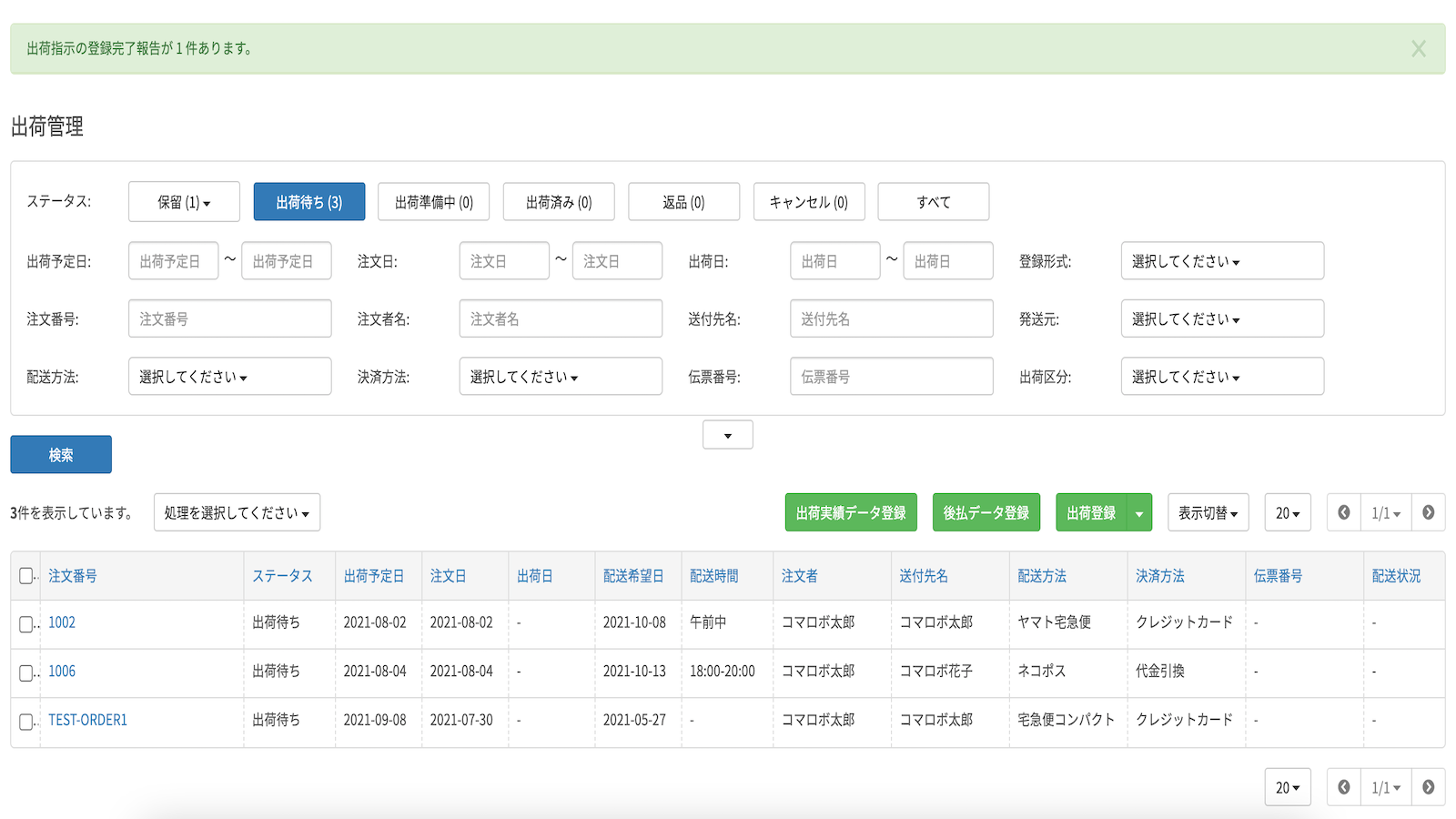Open order TEST-ORDER1 link
The height and width of the screenshot is (819, 1456).
(87, 720)
